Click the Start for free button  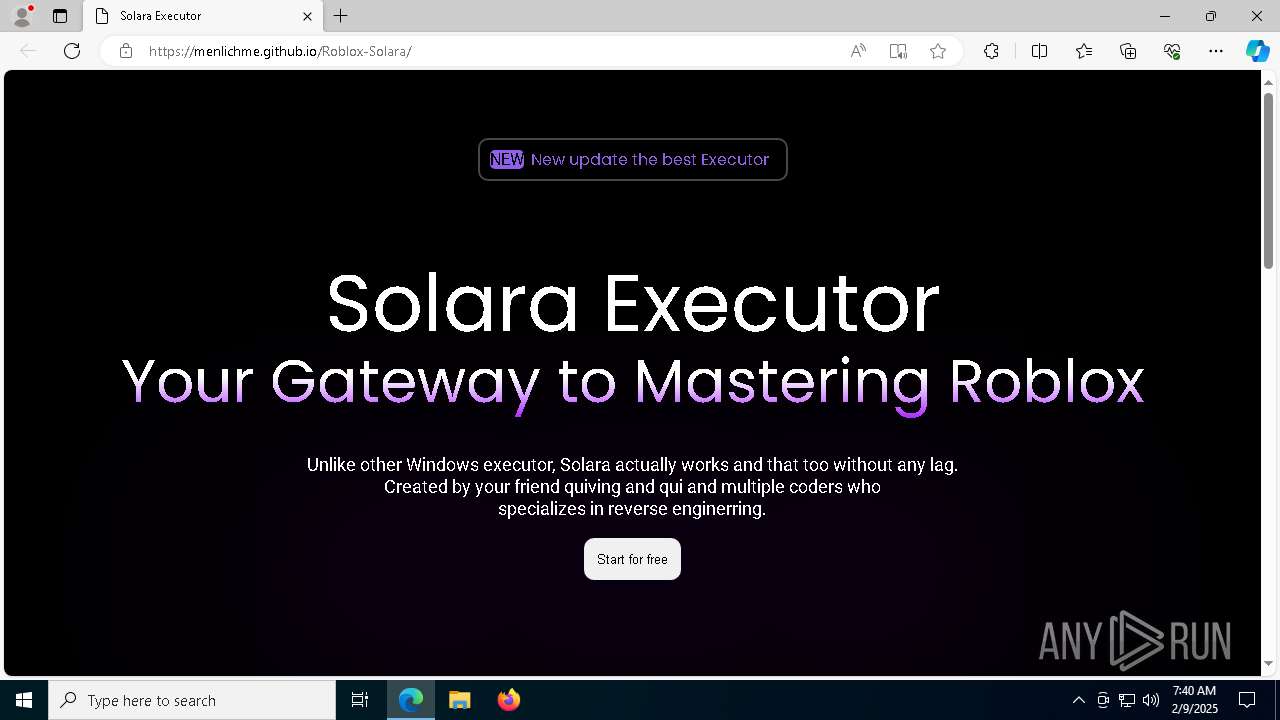[632, 559]
